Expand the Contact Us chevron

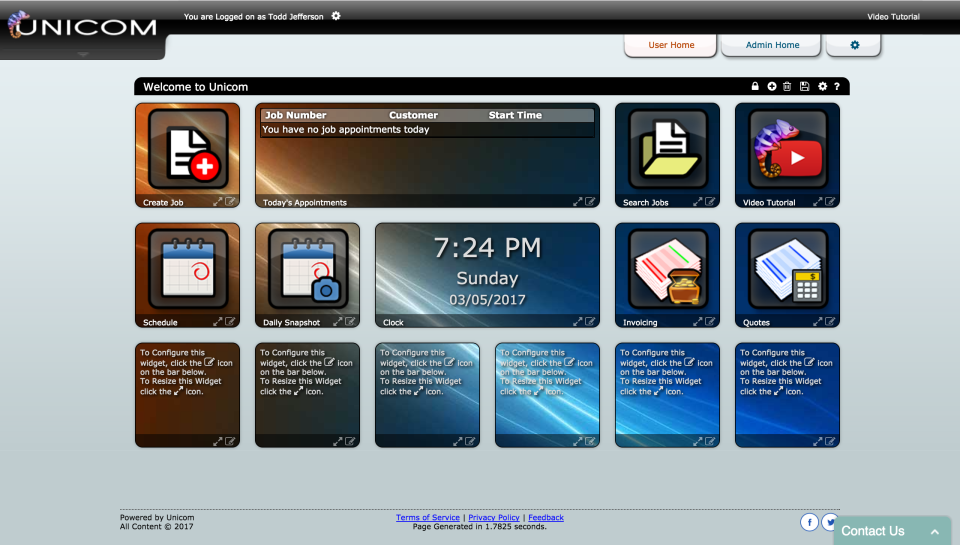click(935, 532)
